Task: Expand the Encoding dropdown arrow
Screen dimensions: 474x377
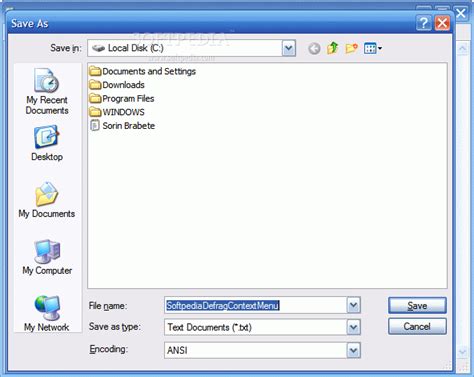Action: point(353,350)
